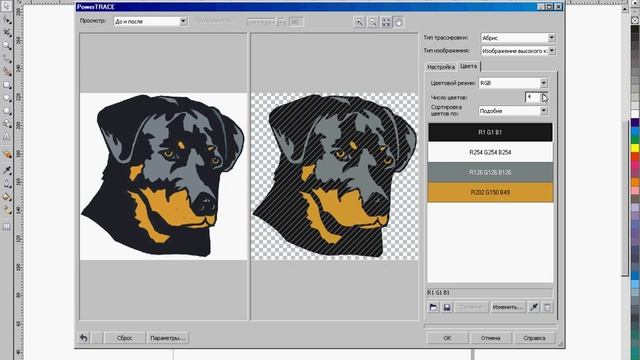Click the PowerTRACE zoom in icon
Image resolution: width=640 pixels, height=360 pixels.
pos(359,22)
